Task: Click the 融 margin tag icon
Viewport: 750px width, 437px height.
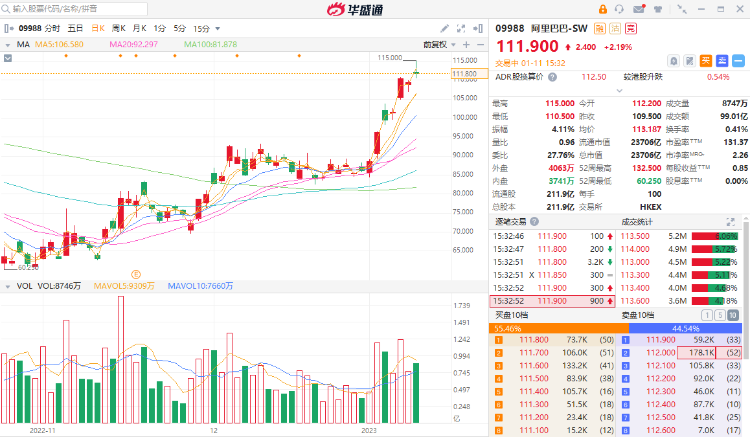Action: click(x=599, y=29)
